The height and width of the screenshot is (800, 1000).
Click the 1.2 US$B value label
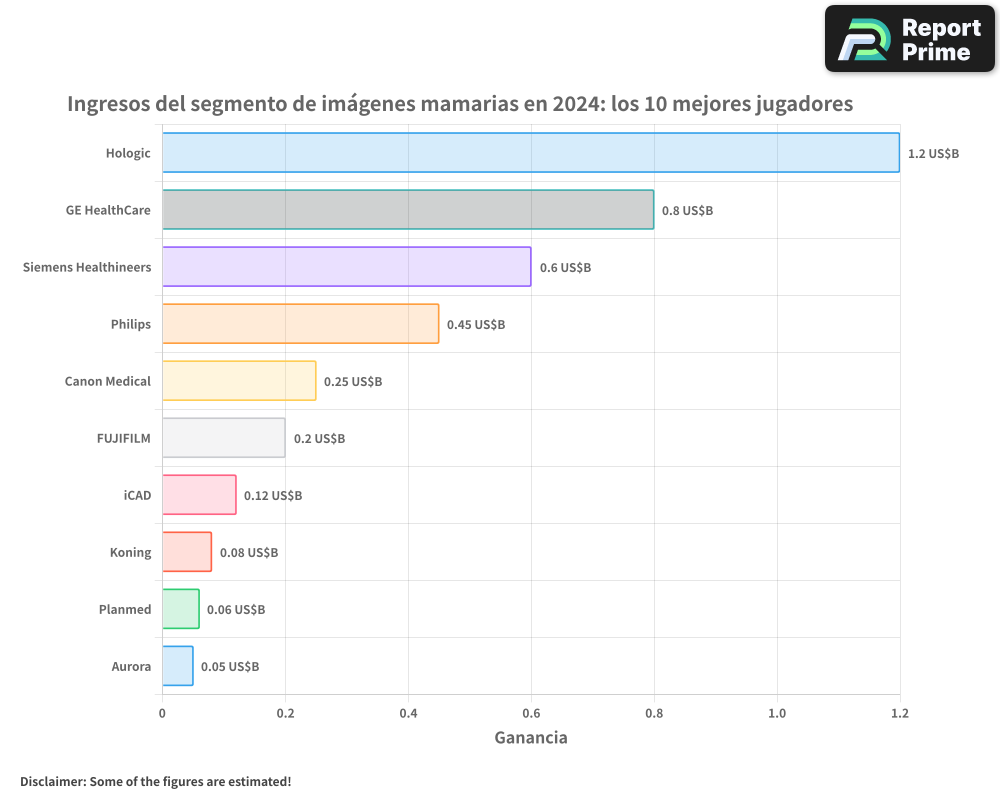935,153
